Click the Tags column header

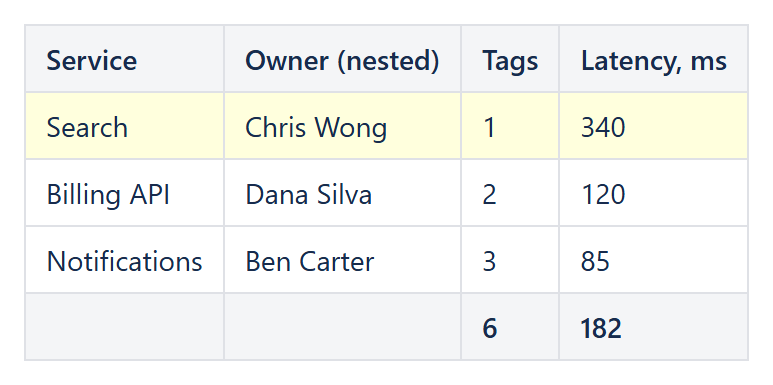[x=510, y=59]
